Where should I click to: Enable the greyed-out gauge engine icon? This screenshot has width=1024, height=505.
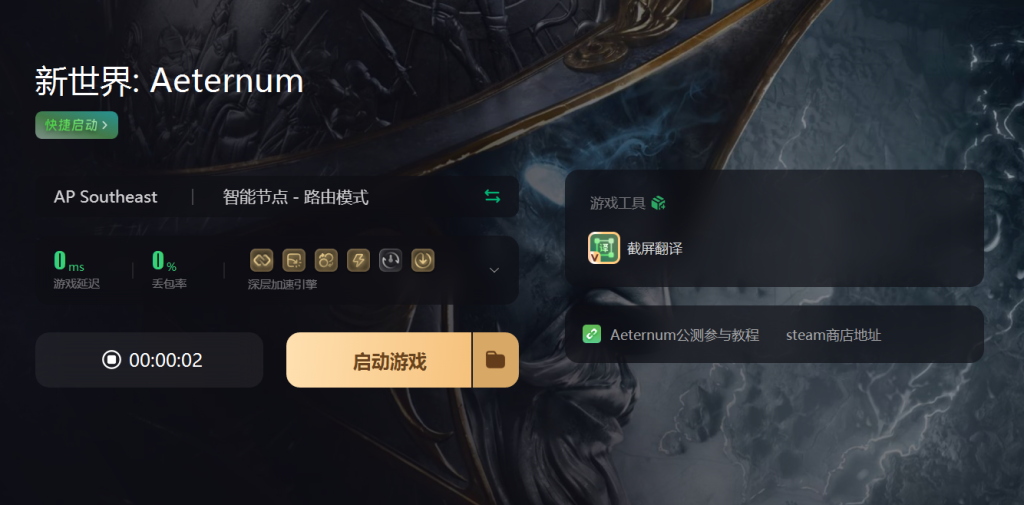point(391,260)
